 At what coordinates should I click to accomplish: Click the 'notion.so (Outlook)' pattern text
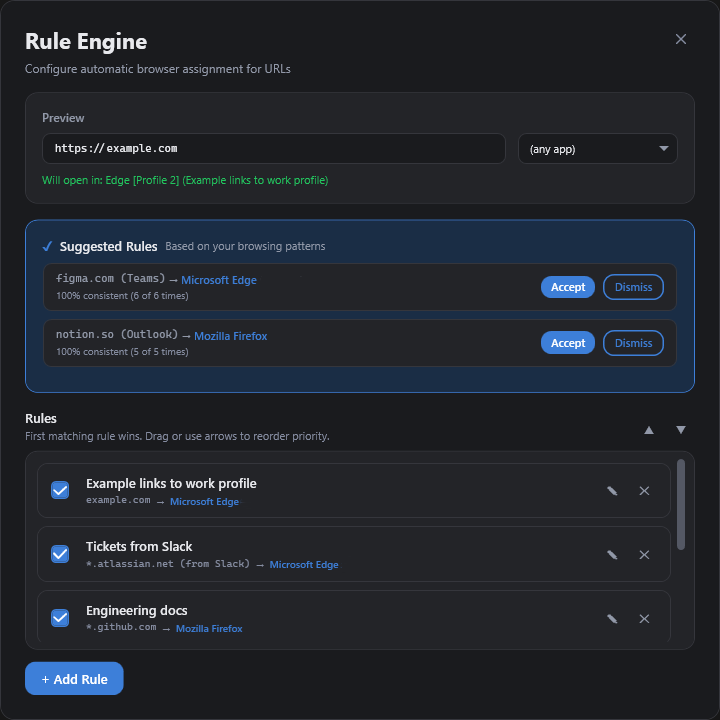click(117, 334)
